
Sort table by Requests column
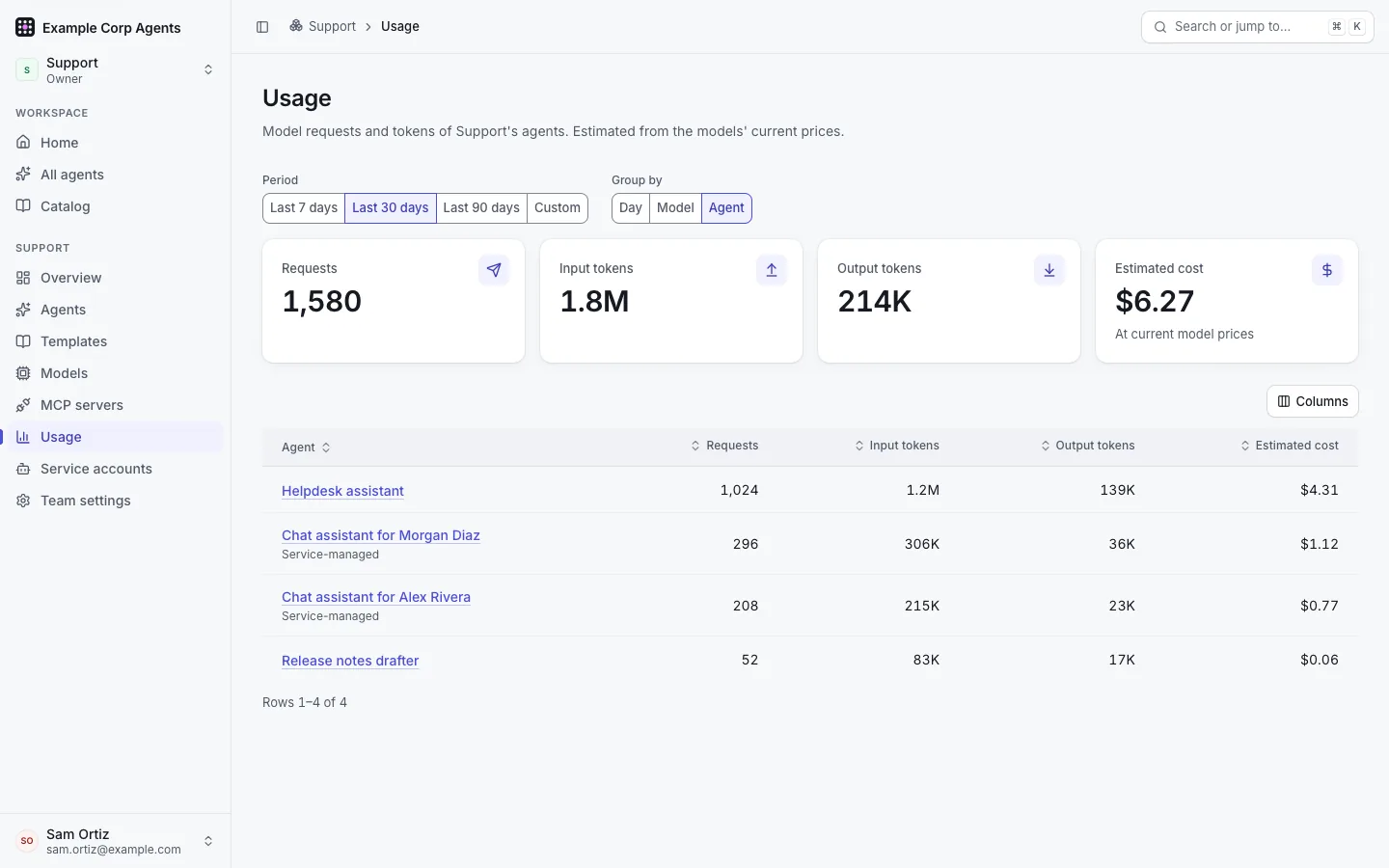click(x=724, y=446)
